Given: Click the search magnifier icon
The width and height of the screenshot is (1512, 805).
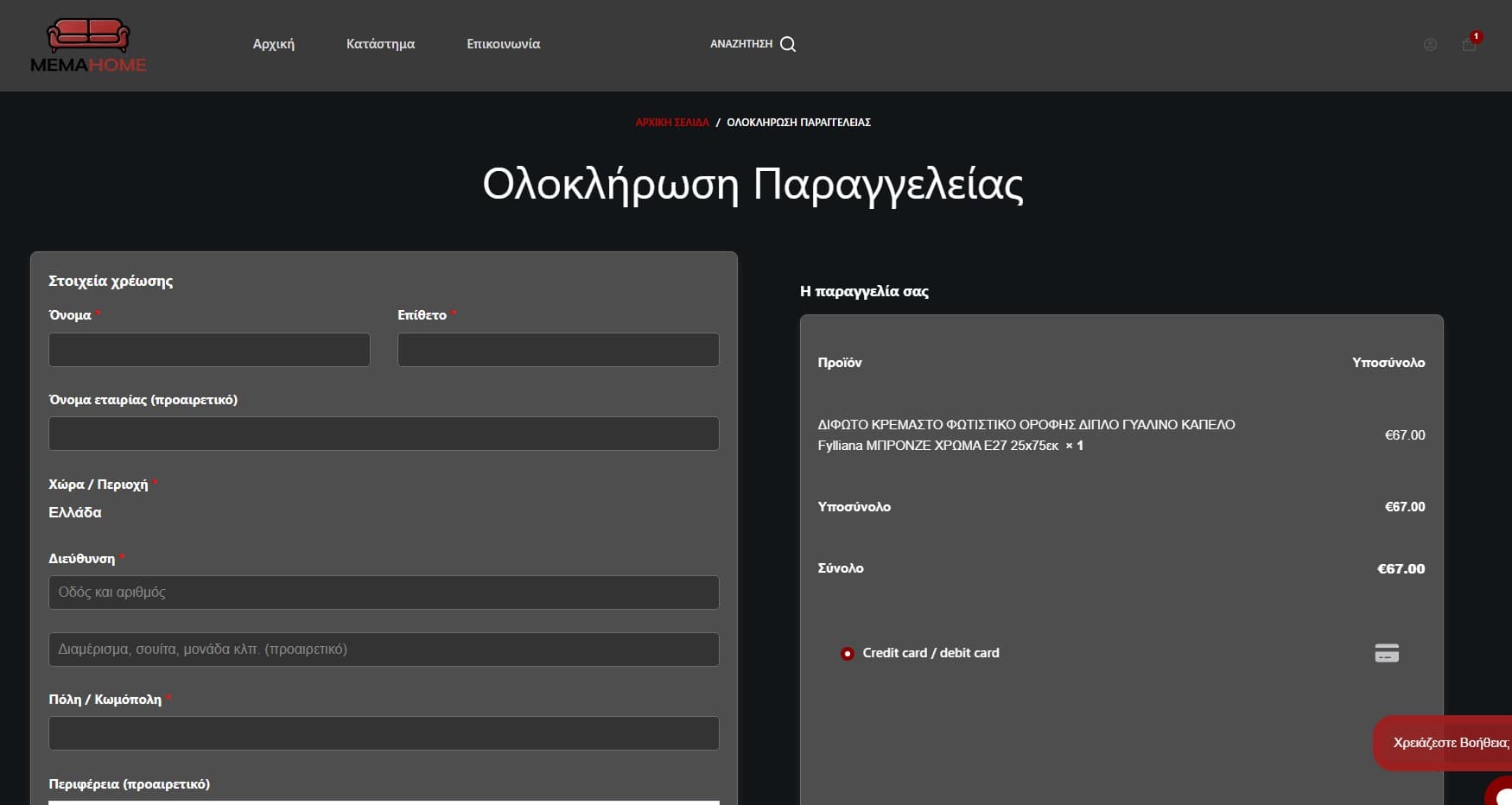Looking at the screenshot, I should 788,44.
